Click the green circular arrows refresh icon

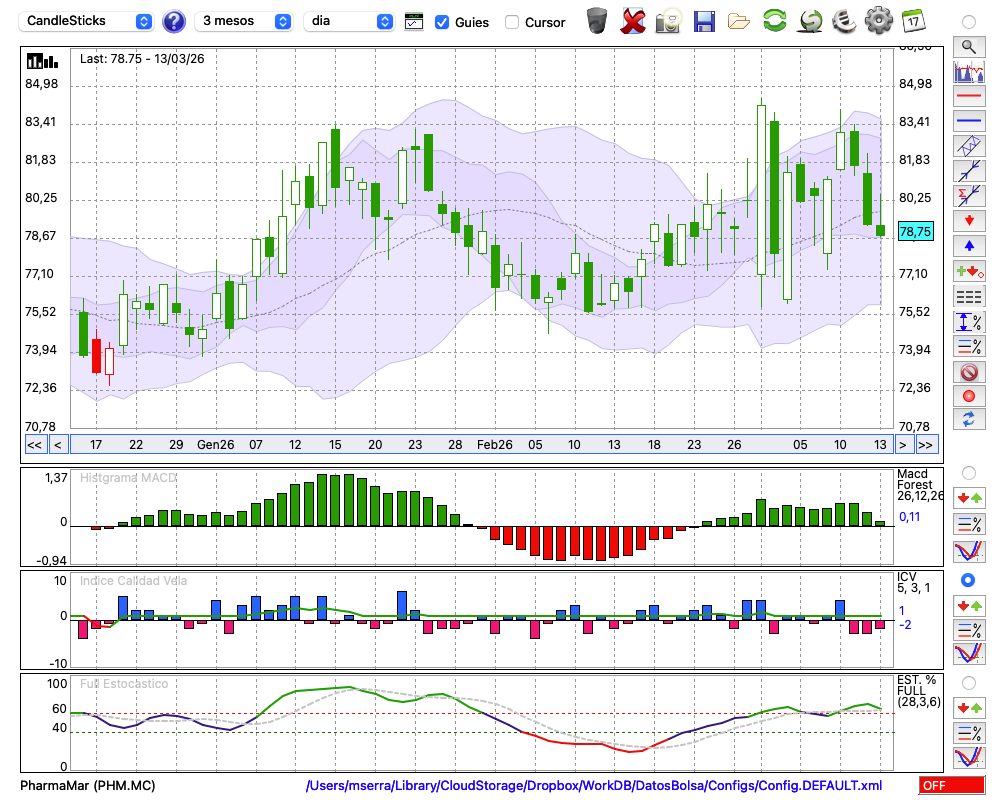click(x=774, y=20)
